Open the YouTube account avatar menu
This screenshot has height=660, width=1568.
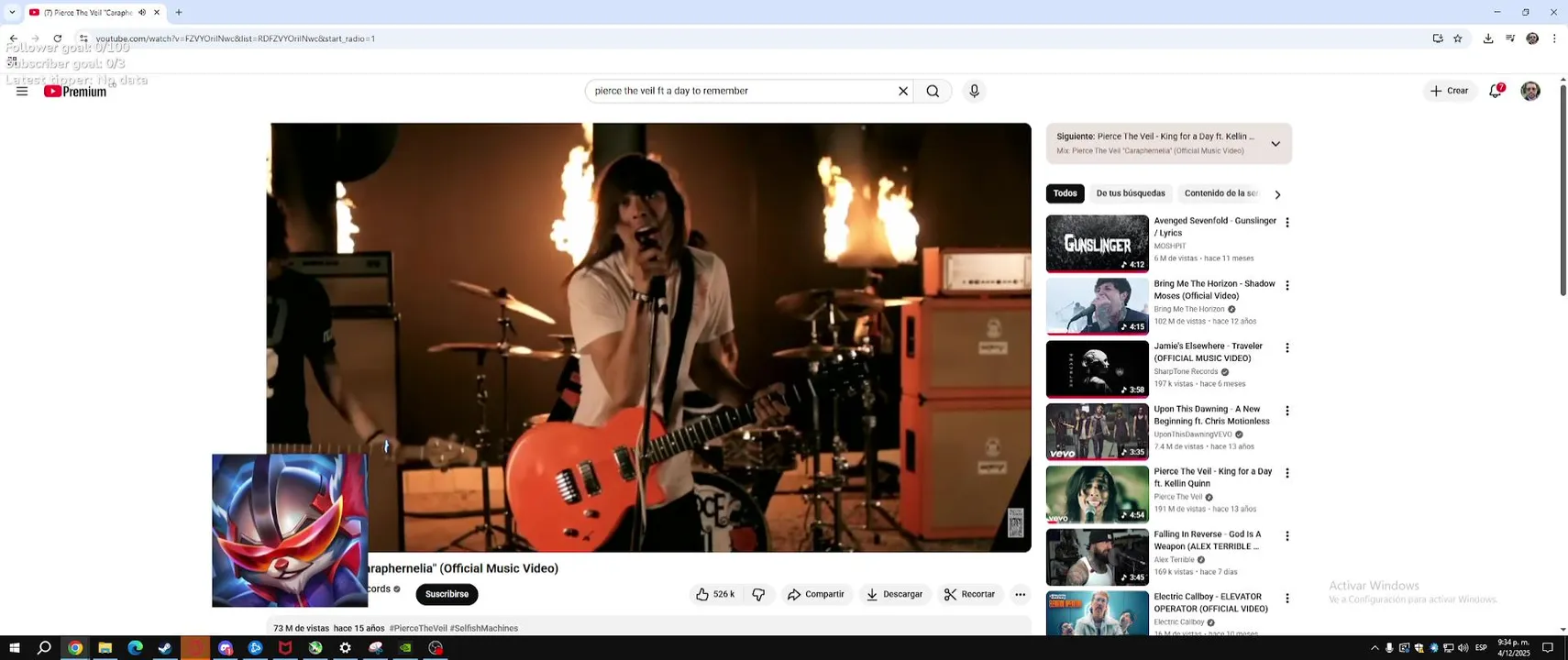click(x=1530, y=91)
